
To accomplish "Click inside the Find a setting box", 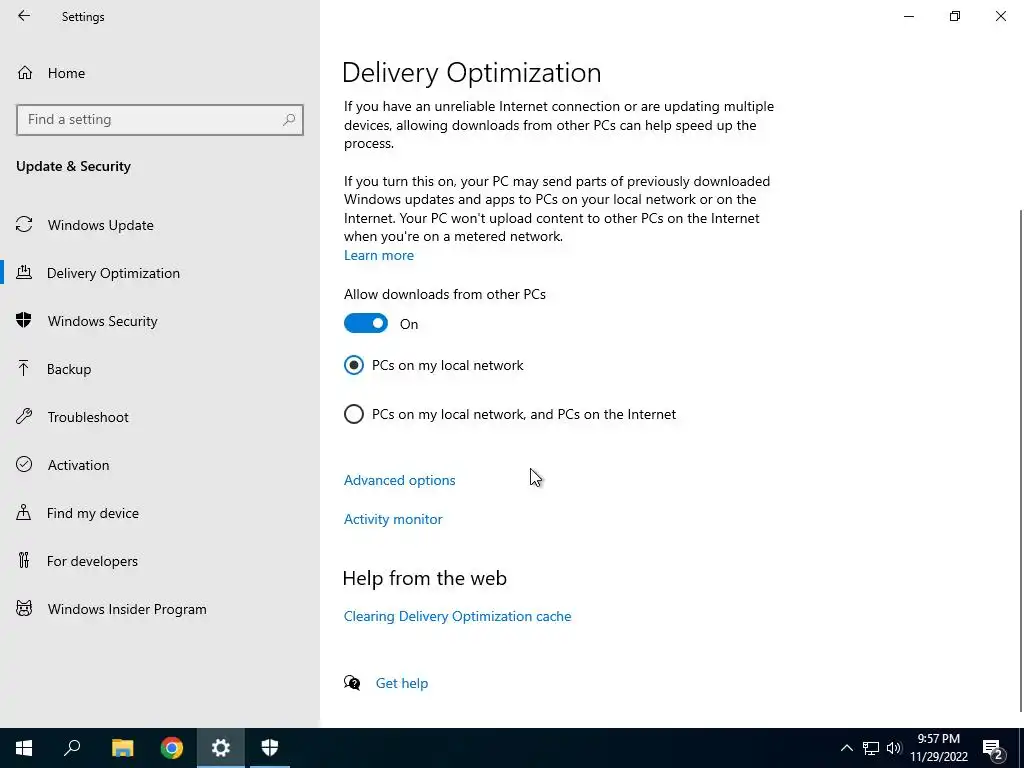I will click(x=159, y=120).
